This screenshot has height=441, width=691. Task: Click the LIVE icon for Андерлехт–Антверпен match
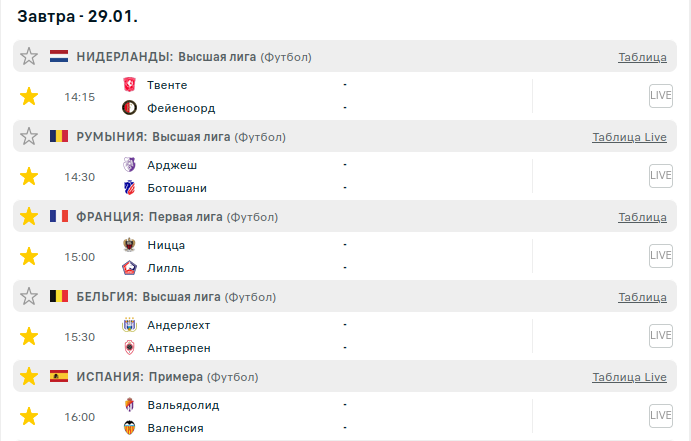coord(660,336)
